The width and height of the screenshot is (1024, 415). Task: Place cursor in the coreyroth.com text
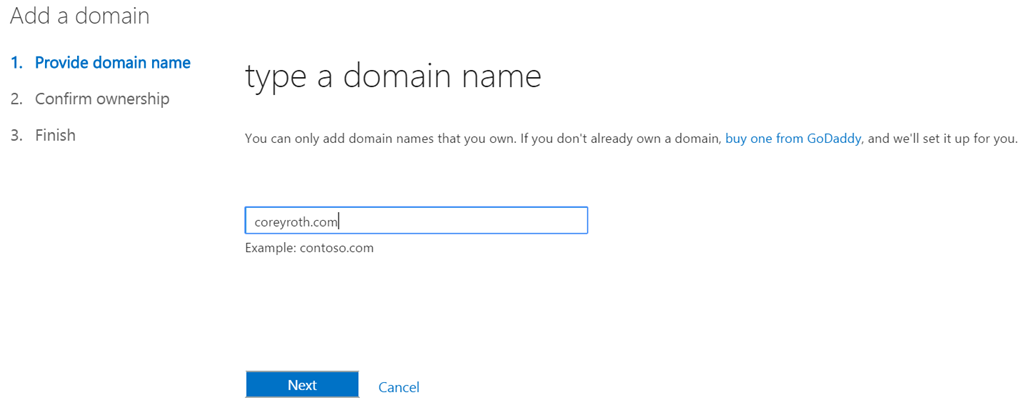point(296,222)
